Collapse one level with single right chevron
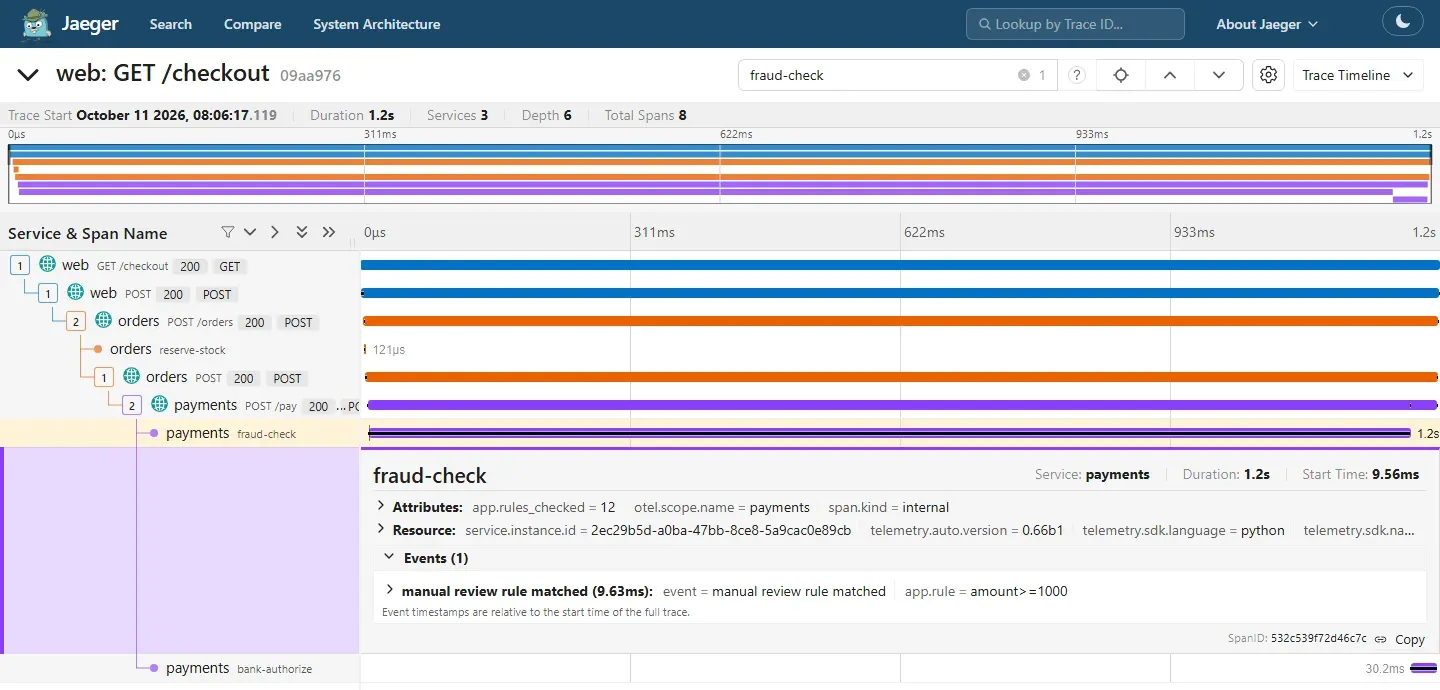The width and height of the screenshot is (1440, 690). click(275, 232)
